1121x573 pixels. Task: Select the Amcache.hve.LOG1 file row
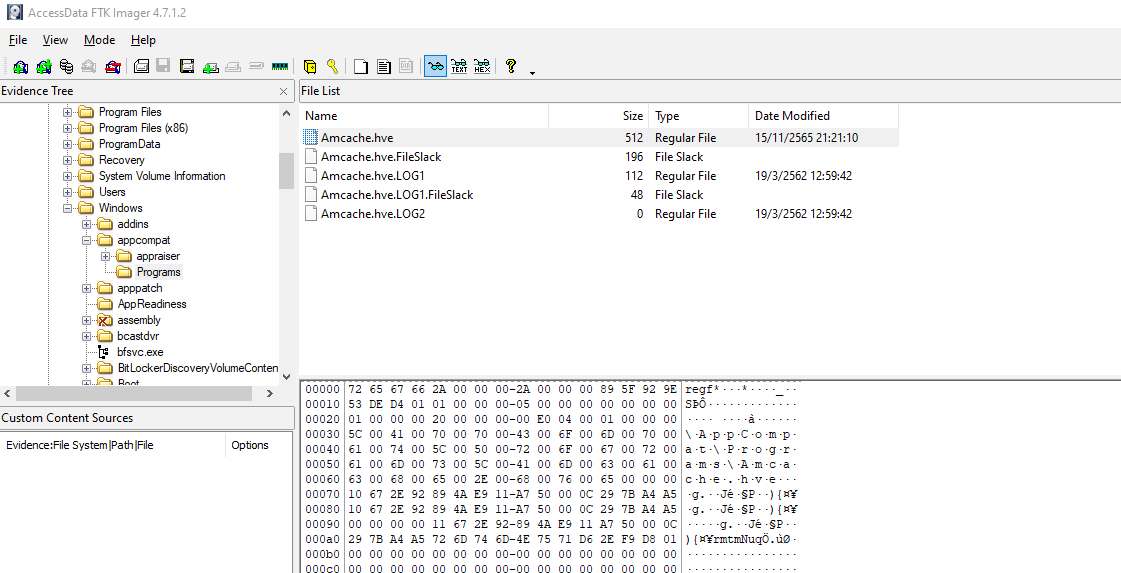[598, 176]
